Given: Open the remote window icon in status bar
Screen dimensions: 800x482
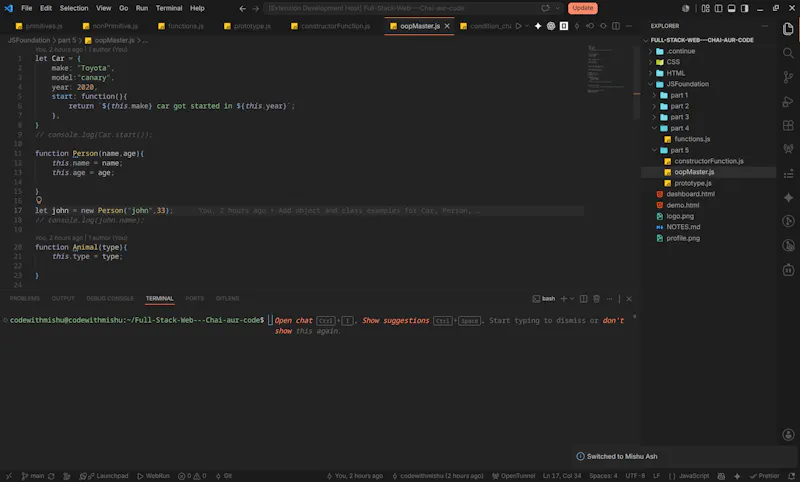Looking at the screenshot, I should click(x=8, y=476).
